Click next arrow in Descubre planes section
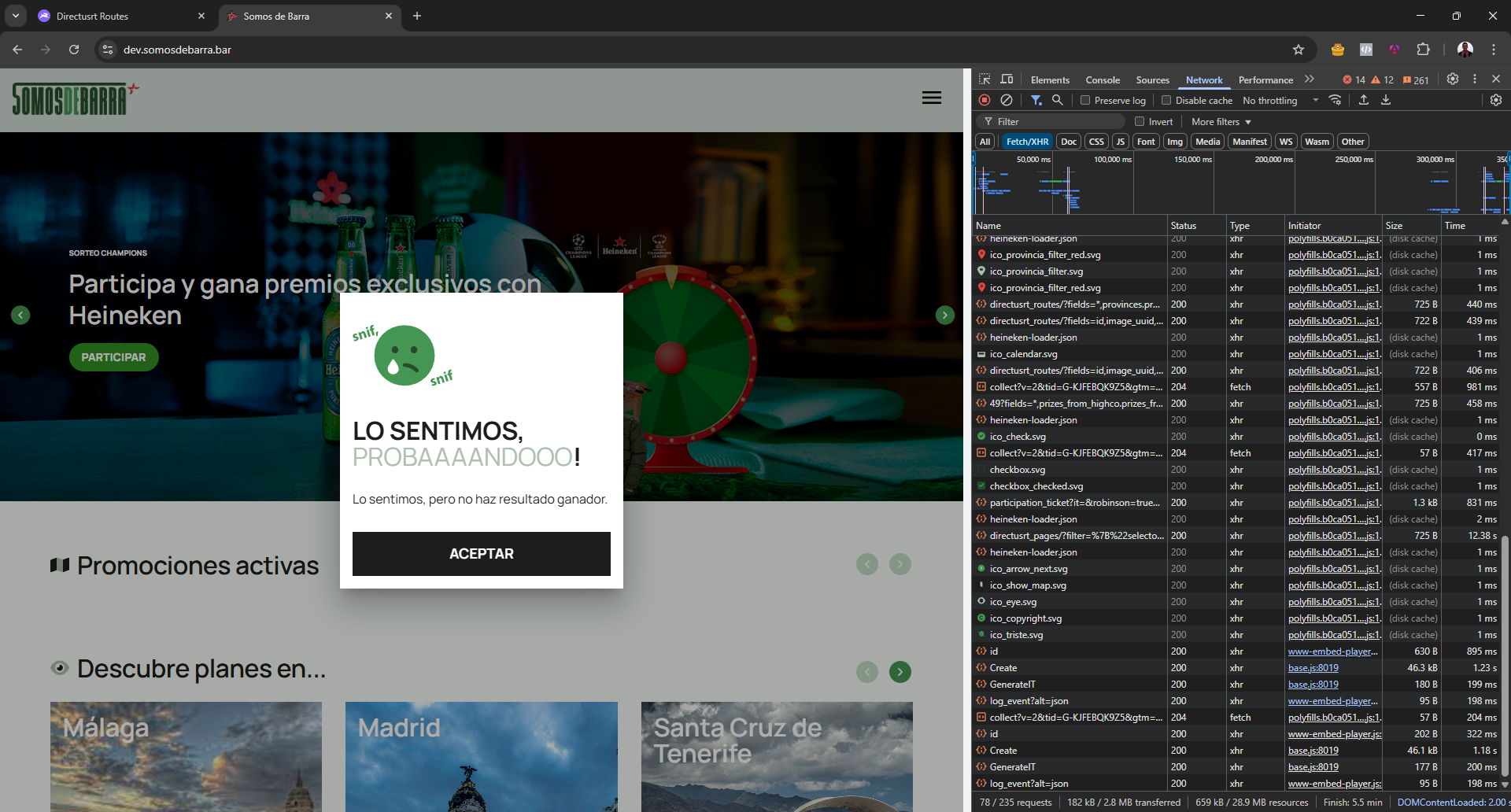 click(x=900, y=672)
